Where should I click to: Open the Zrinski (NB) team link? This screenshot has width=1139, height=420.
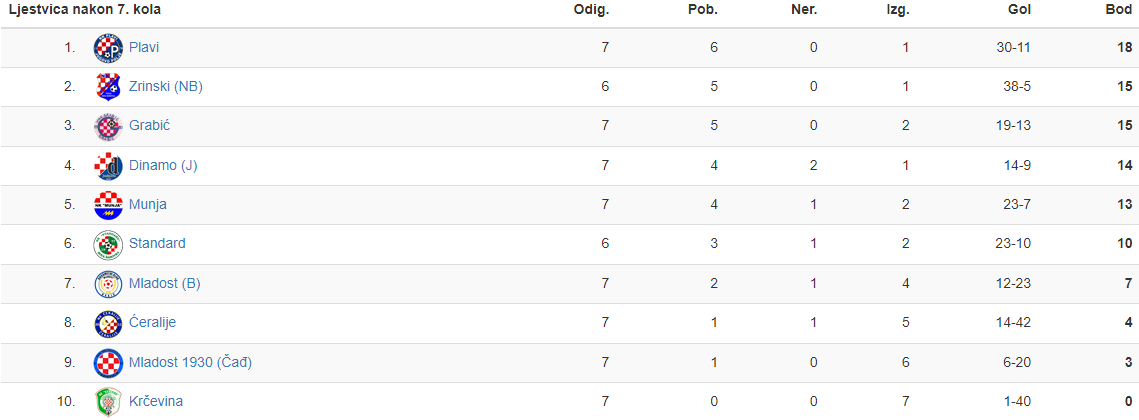click(x=166, y=87)
